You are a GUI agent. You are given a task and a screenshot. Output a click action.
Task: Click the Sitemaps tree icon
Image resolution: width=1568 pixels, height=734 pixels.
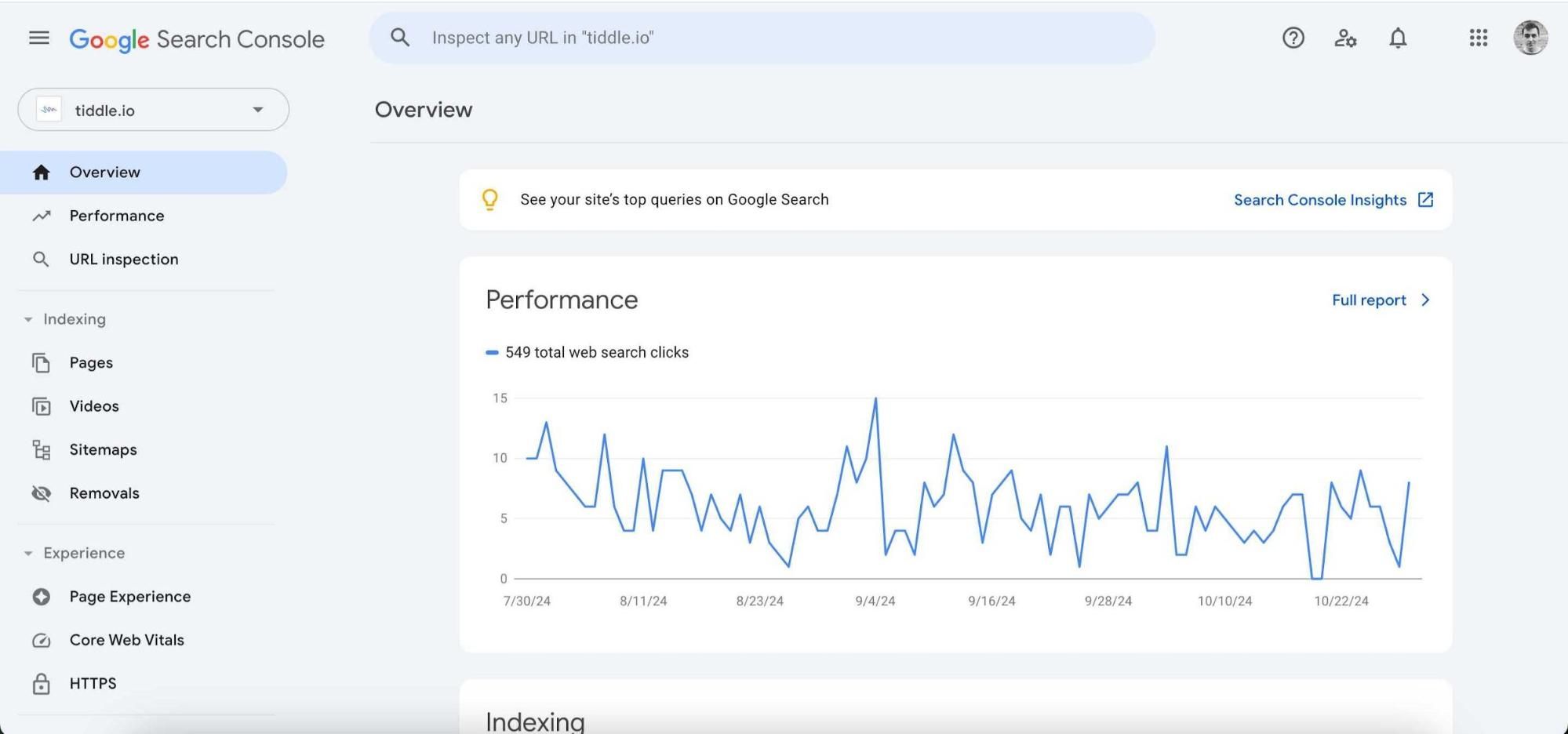[x=41, y=449]
